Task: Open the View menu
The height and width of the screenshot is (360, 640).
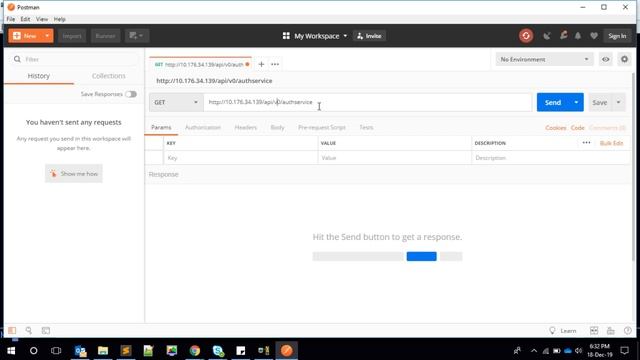Action: pyautogui.click(x=42, y=19)
